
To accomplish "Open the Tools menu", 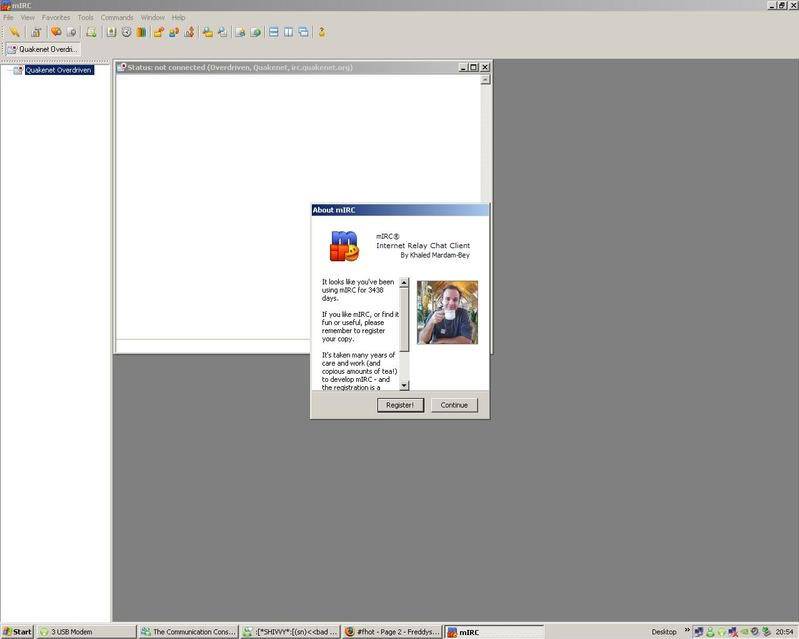I will (86, 17).
